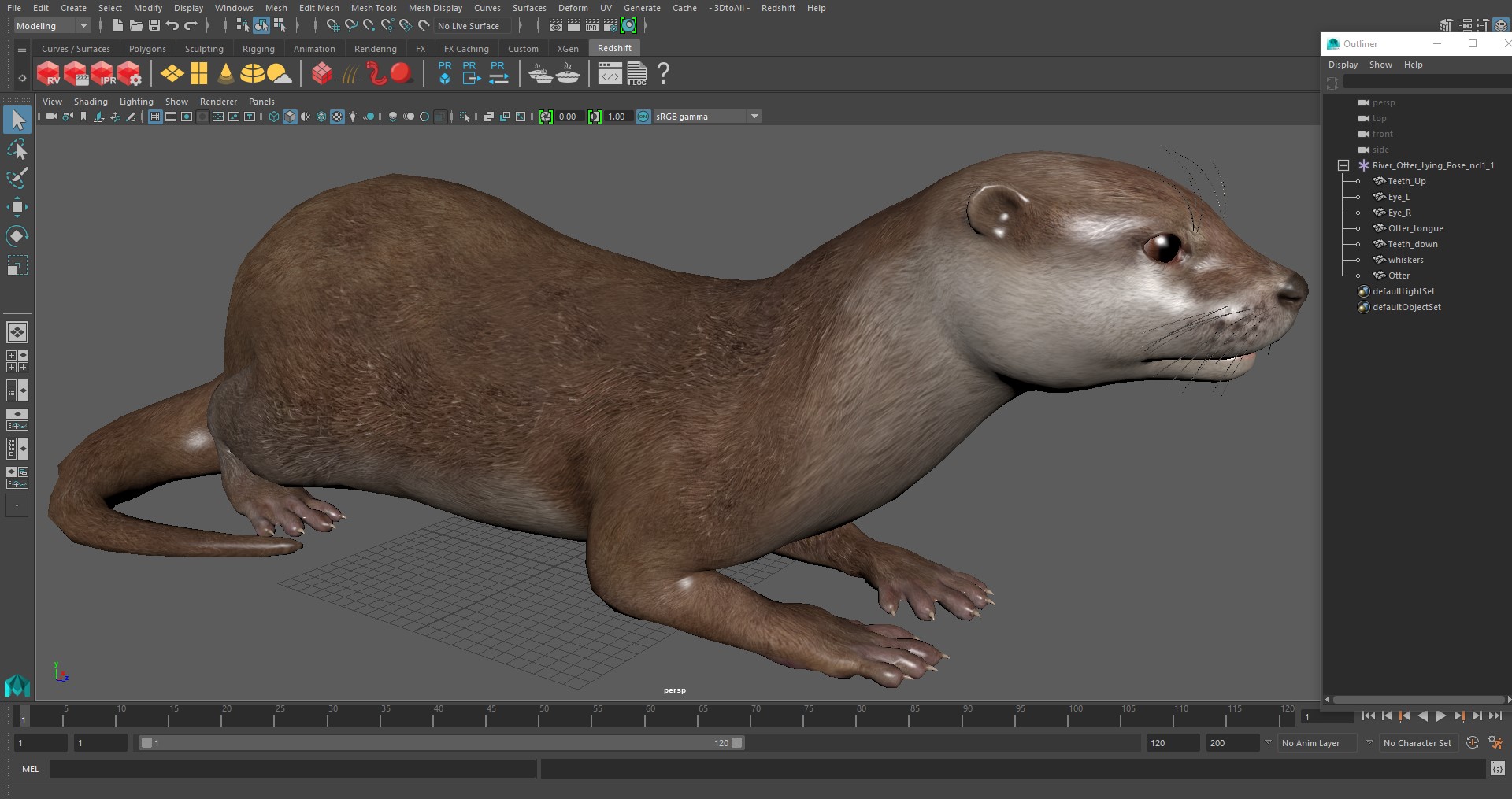The height and width of the screenshot is (799, 1512).
Task: Click the Redshift help question mark icon
Action: pos(663,74)
